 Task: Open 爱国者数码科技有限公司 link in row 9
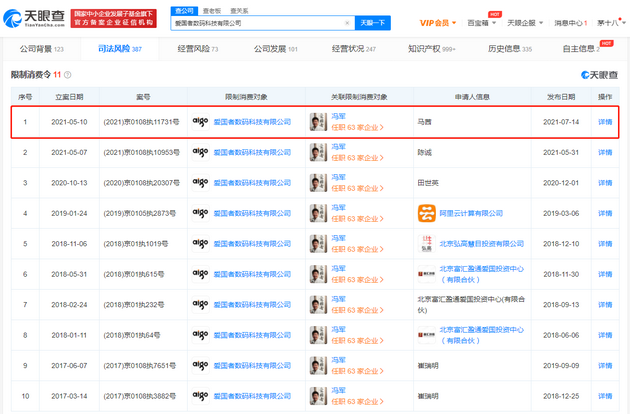(252, 365)
